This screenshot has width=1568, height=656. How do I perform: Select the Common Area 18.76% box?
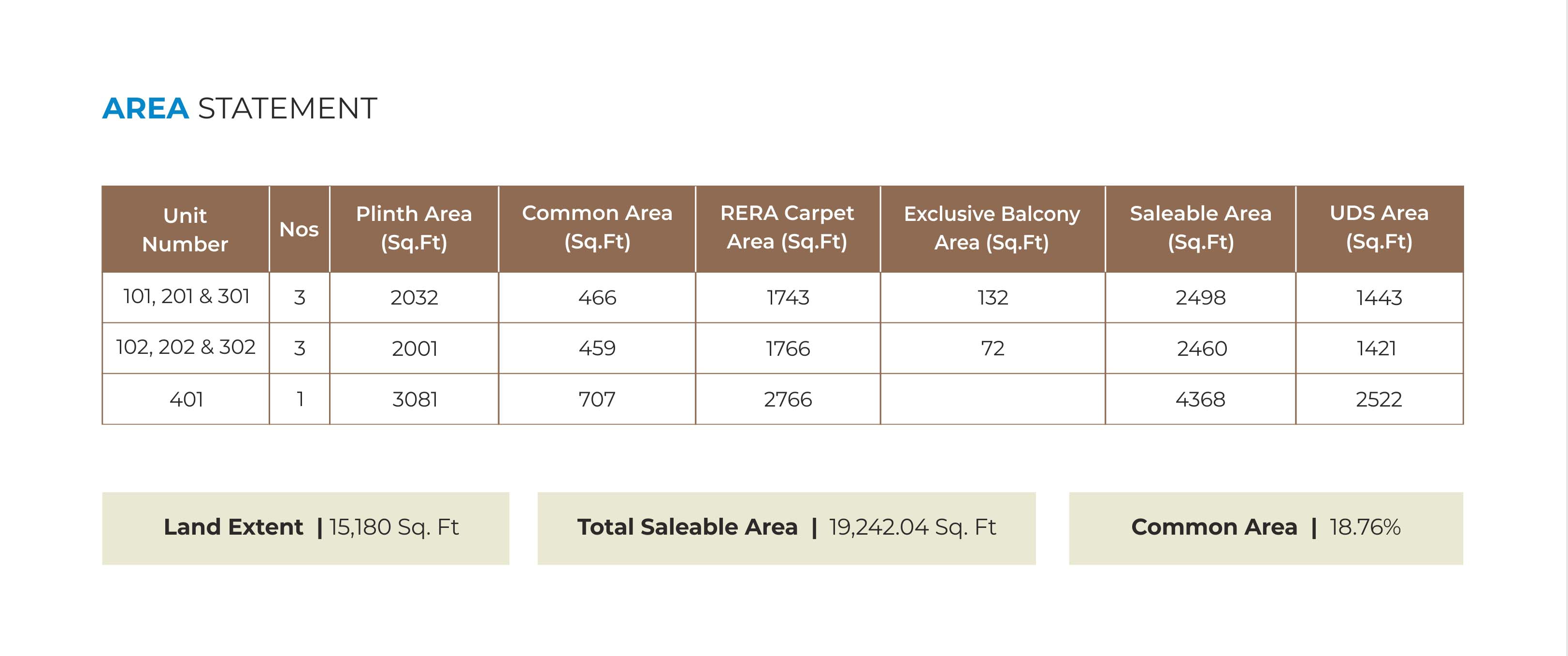coord(1266,528)
